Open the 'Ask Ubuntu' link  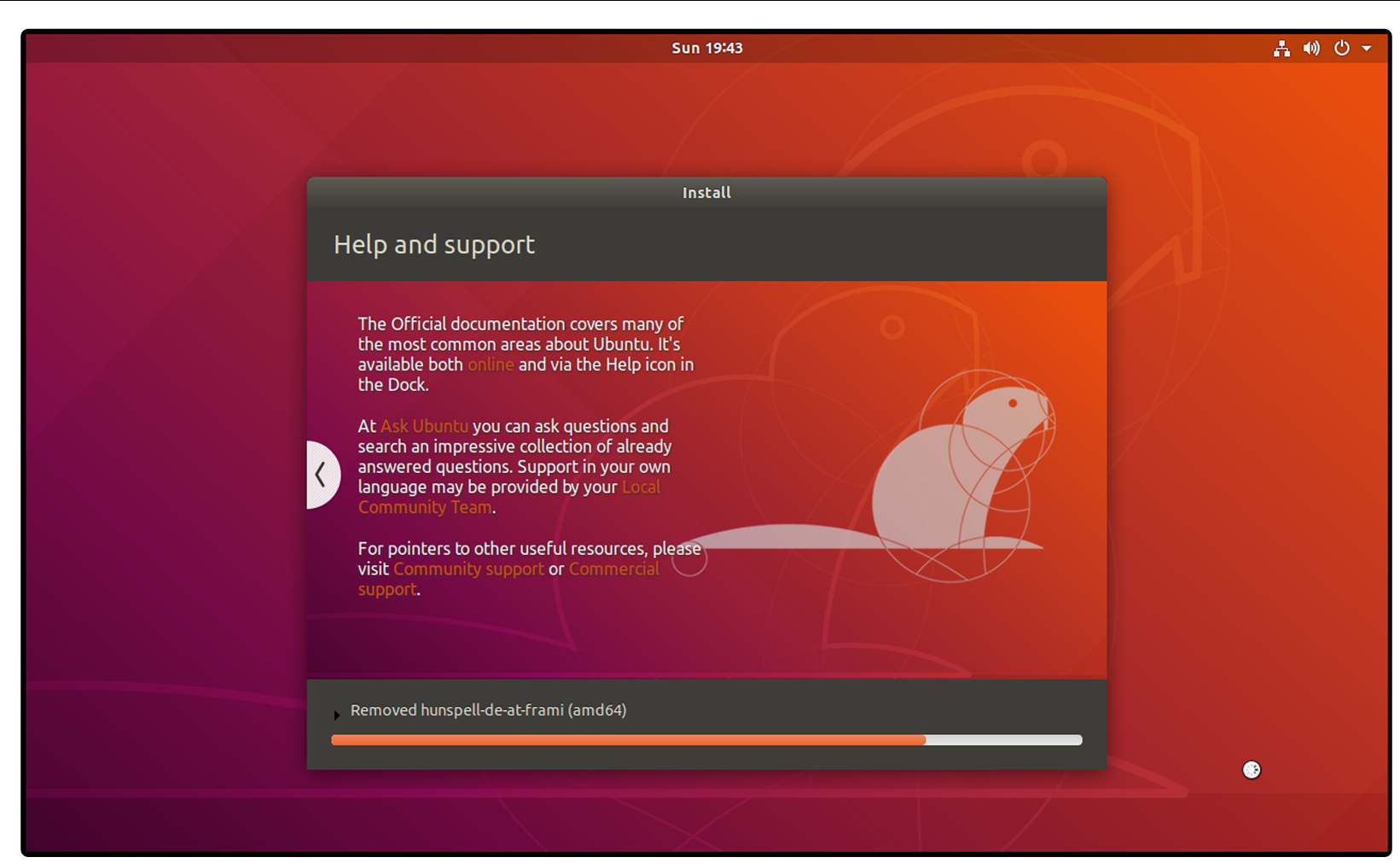(x=424, y=426)
